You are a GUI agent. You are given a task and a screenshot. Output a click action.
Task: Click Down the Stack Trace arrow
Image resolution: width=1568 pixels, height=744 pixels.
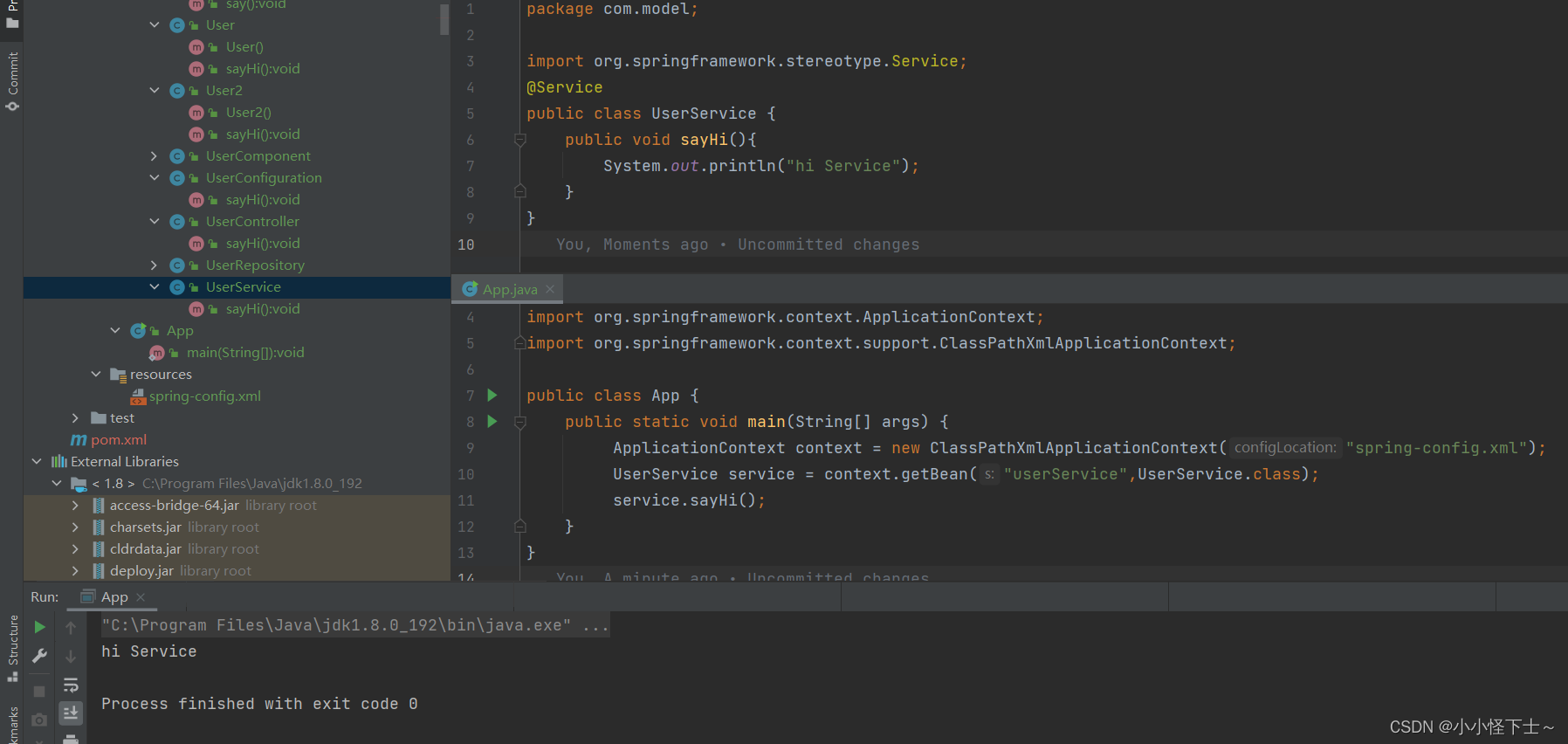(71, 656)
